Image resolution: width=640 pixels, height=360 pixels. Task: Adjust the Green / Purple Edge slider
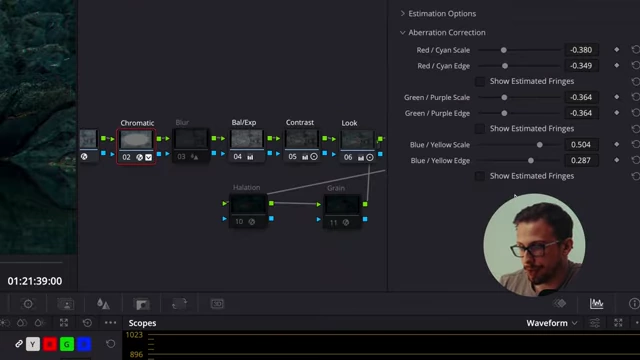click(x=519, y=113)
